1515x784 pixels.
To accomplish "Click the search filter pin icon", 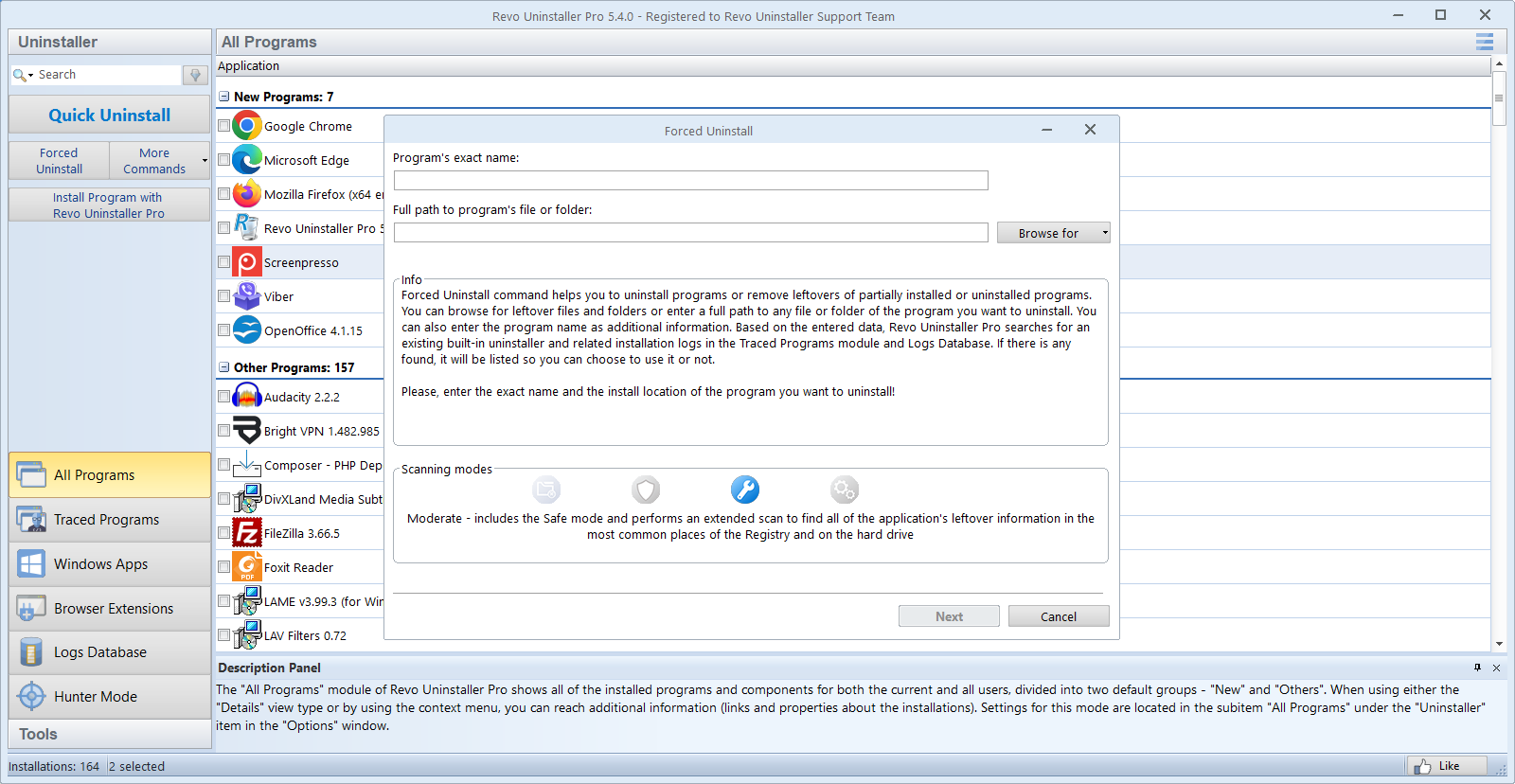I will tap(195, 75).
